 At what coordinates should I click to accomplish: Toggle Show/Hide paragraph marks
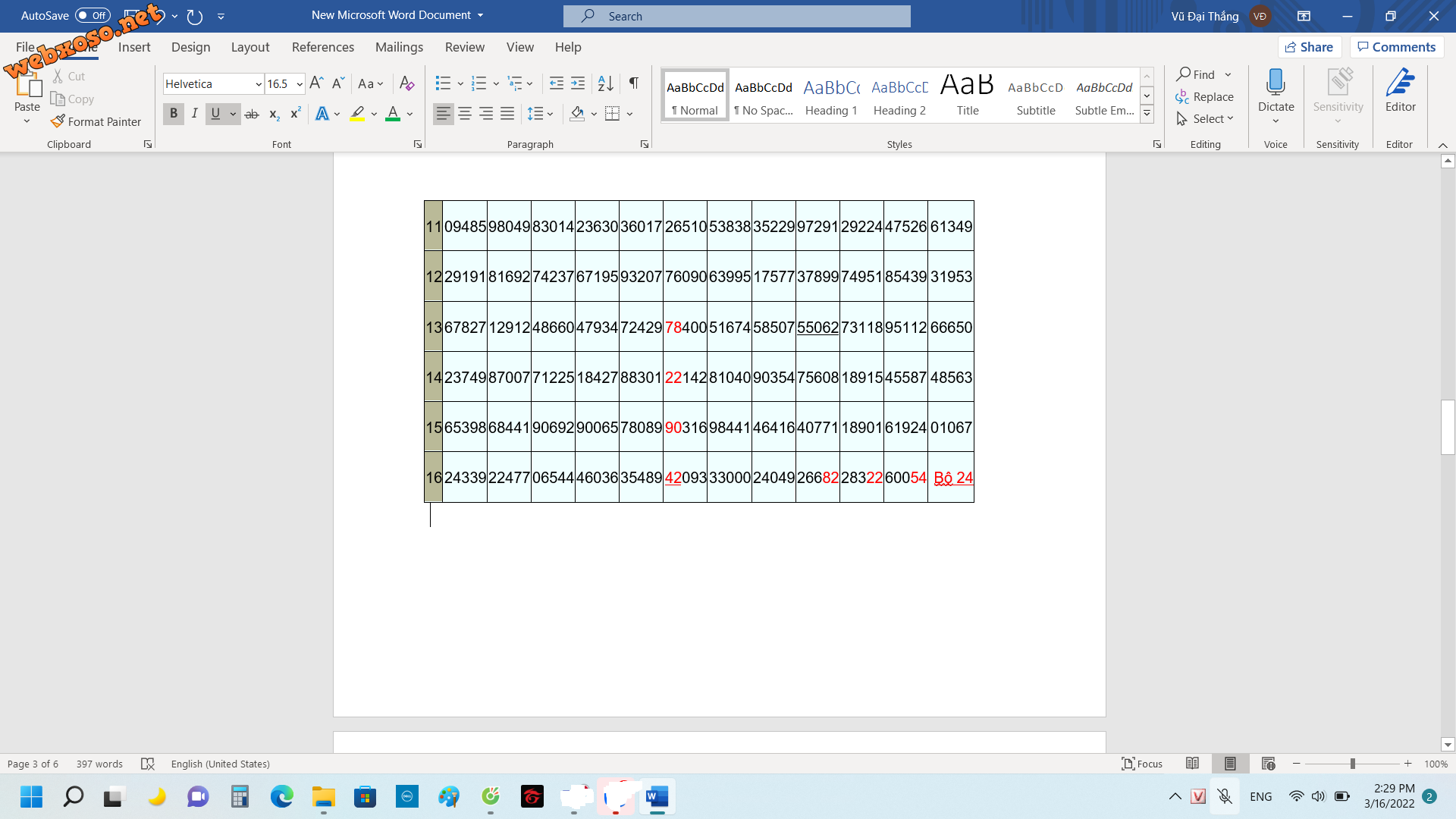(634, 83)
